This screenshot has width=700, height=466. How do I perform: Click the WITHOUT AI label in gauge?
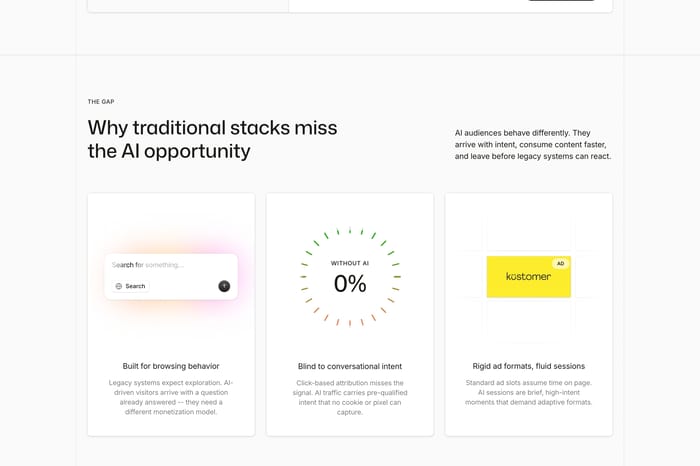350,263
